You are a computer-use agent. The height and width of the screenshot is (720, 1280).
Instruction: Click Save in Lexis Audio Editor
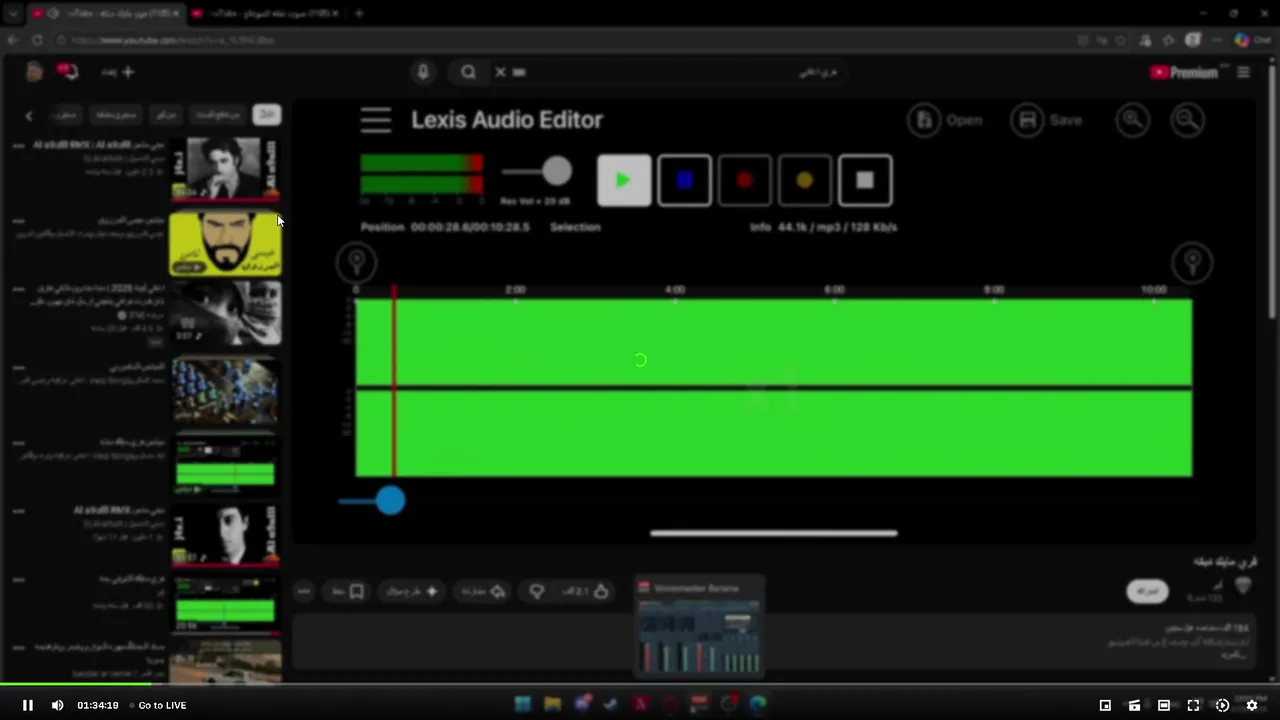1047,120
